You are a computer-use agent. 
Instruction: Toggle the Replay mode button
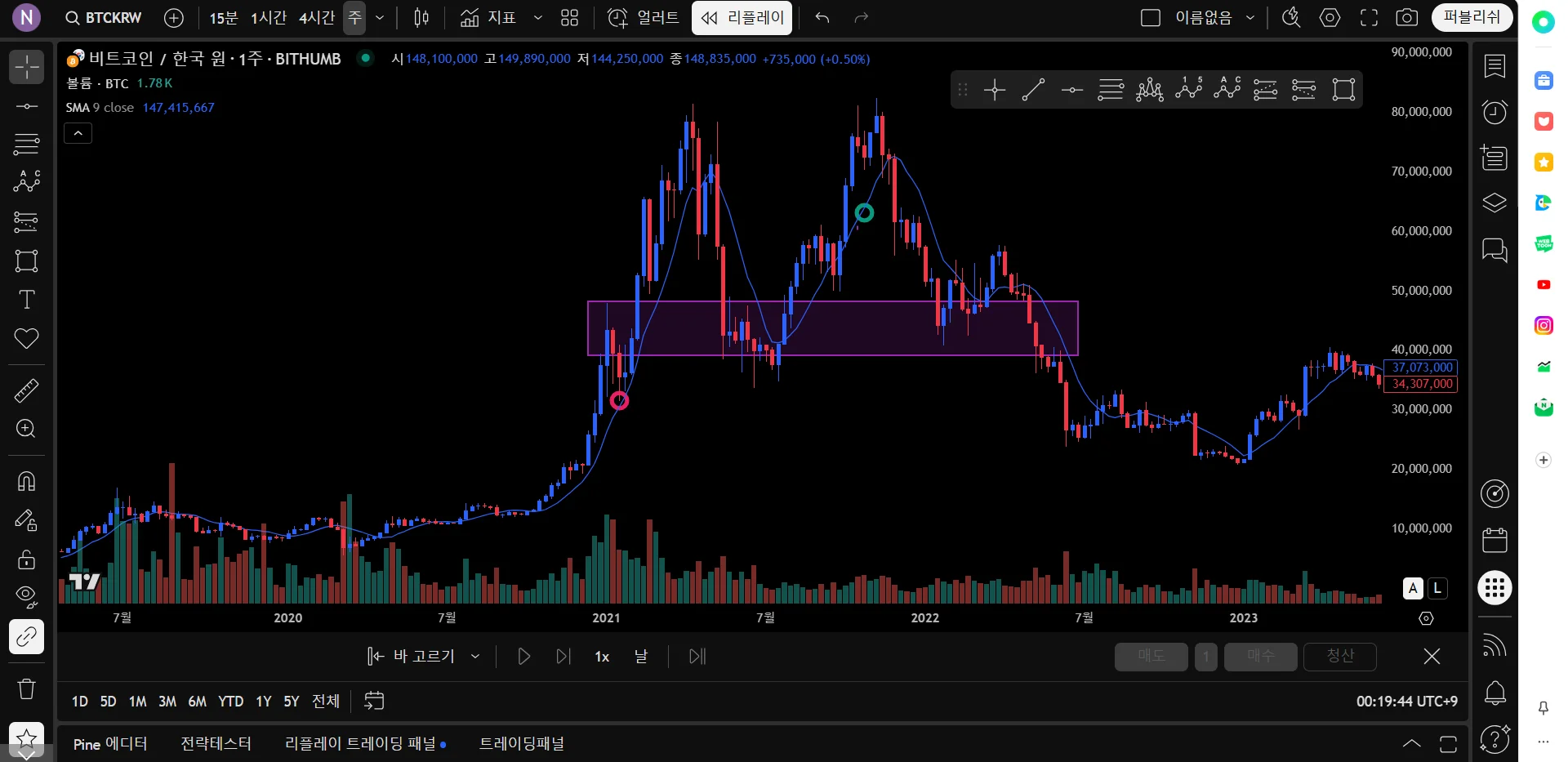pyautogui.click(x=742, y=17)
